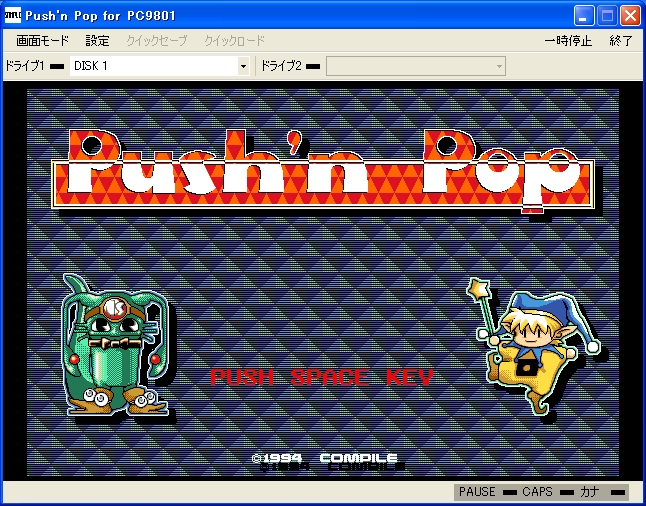Click the PUSH SPACE KEY prompt
Viewport: 646px width, 506px height.
(322, 377)
